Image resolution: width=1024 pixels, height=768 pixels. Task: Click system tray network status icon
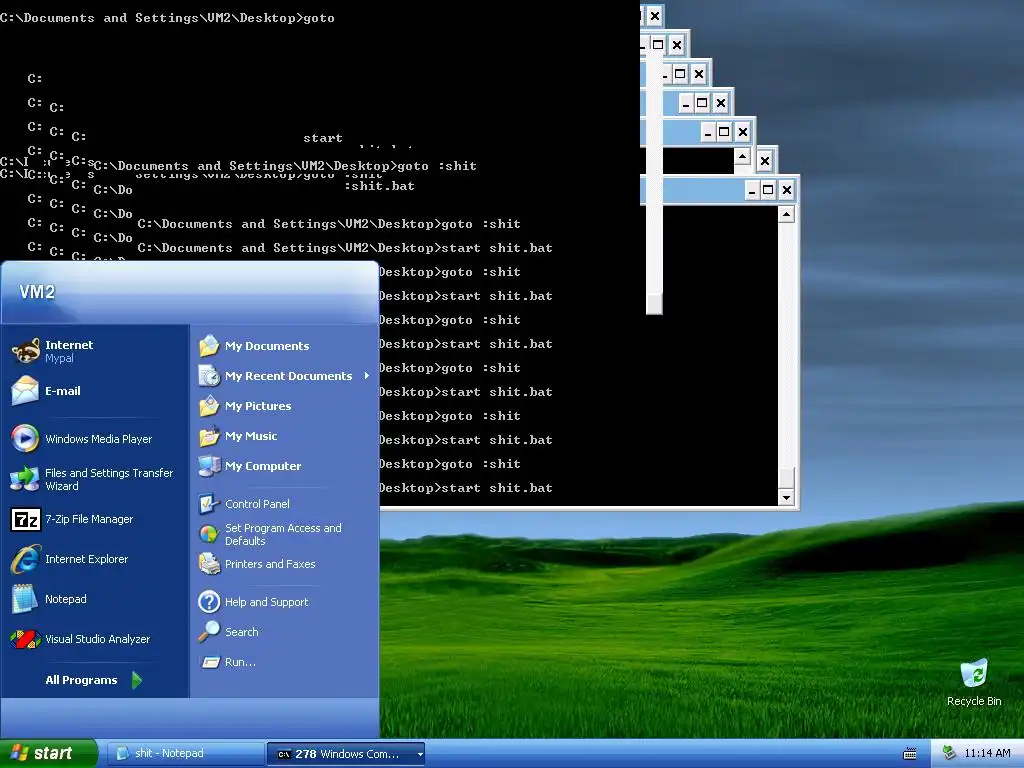coord(949,753)
